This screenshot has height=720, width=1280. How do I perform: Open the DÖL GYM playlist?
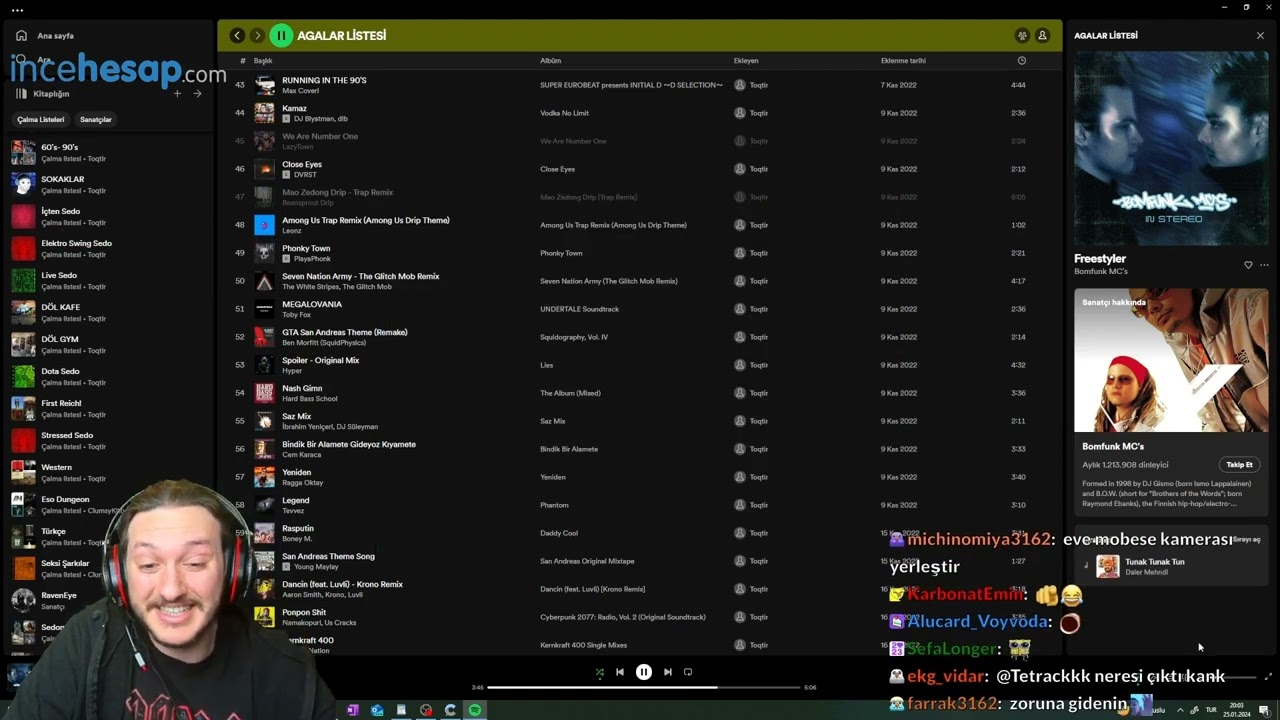point(108,345)
